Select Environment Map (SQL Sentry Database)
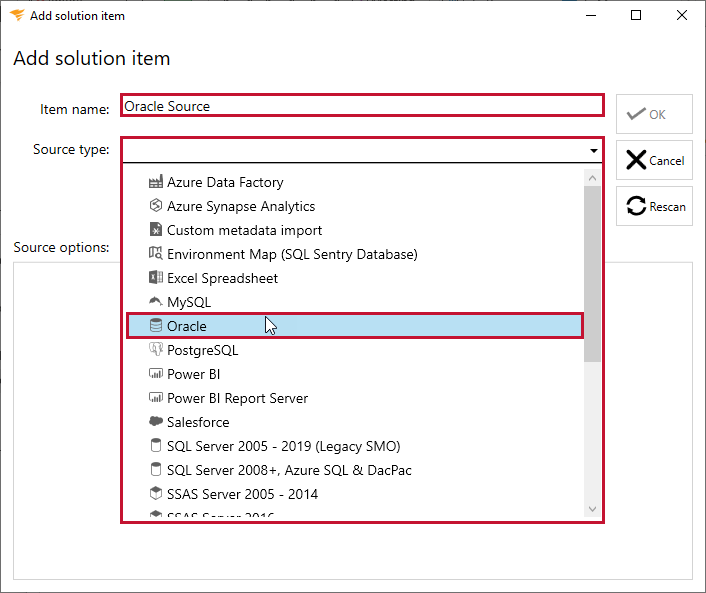This screenshot has height=593, width=706. [355, 254]
